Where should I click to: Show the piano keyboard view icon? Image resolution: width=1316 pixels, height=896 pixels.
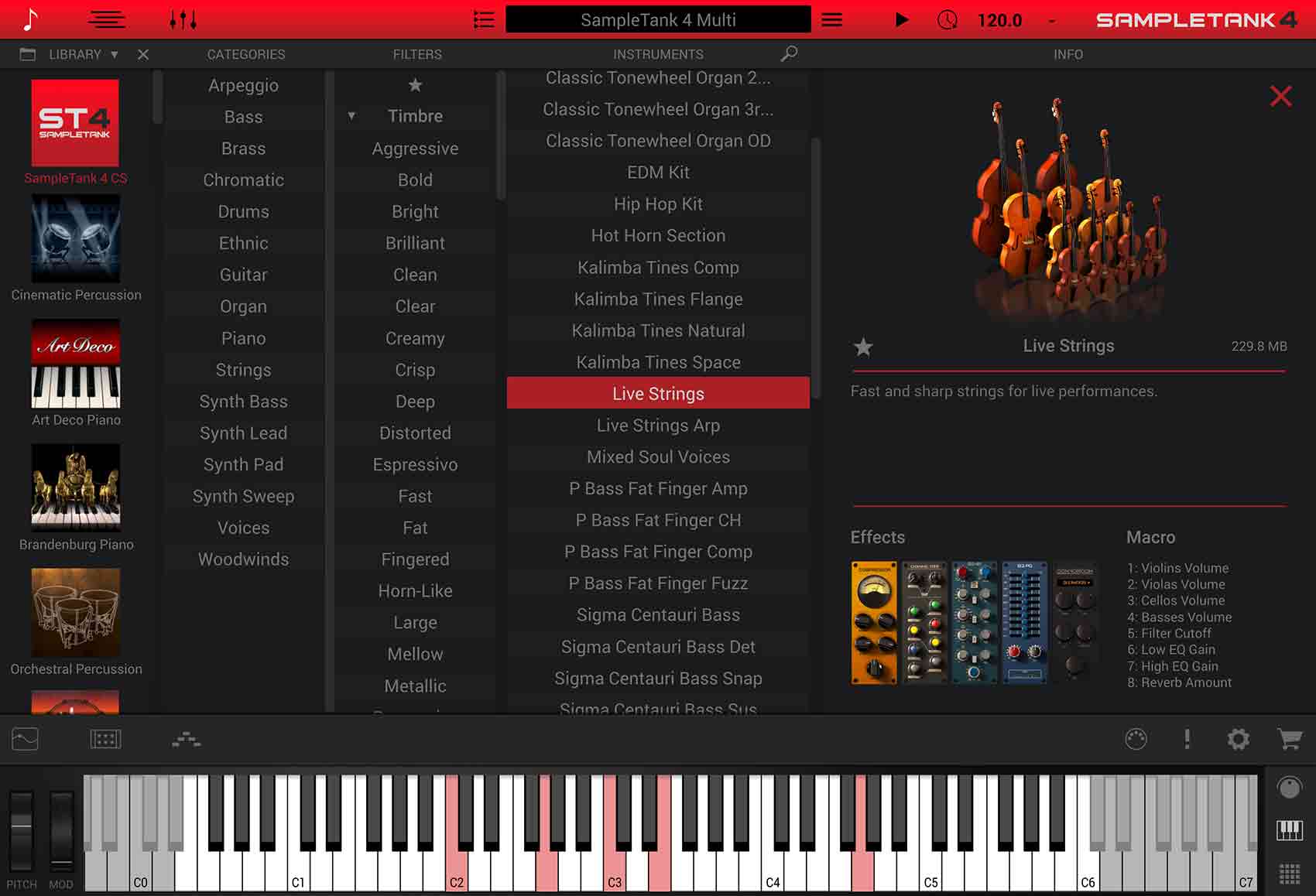(x=1289, y=831)
